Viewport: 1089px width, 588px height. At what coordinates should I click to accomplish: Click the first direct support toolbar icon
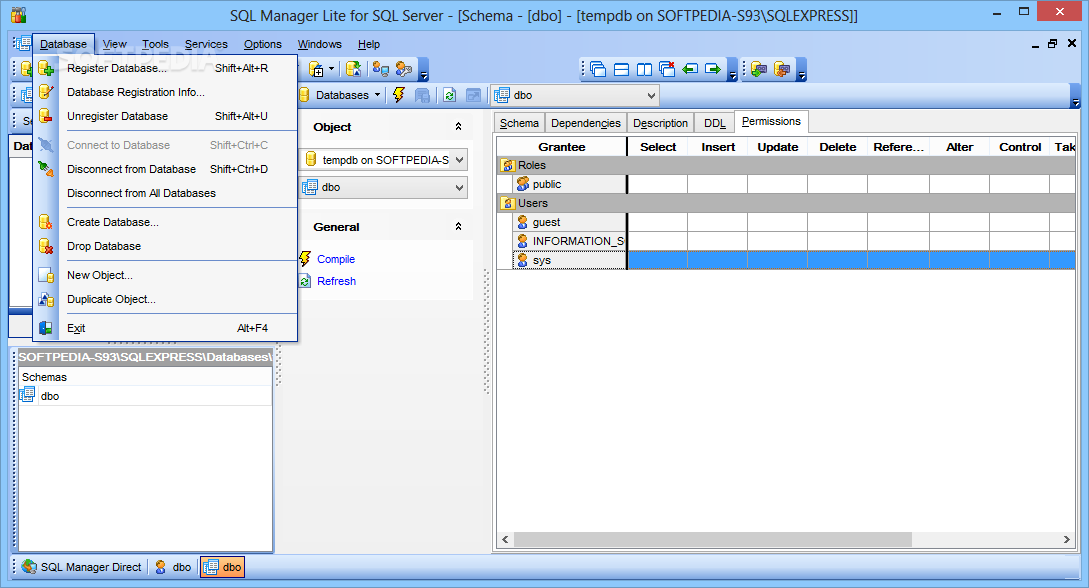tap(759, 69)
